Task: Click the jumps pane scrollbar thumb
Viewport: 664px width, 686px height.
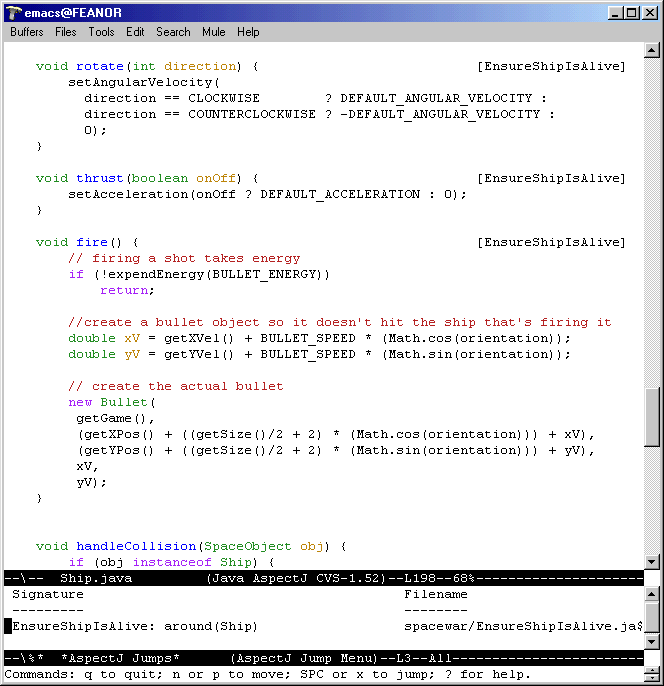Action: coord(652,618)
